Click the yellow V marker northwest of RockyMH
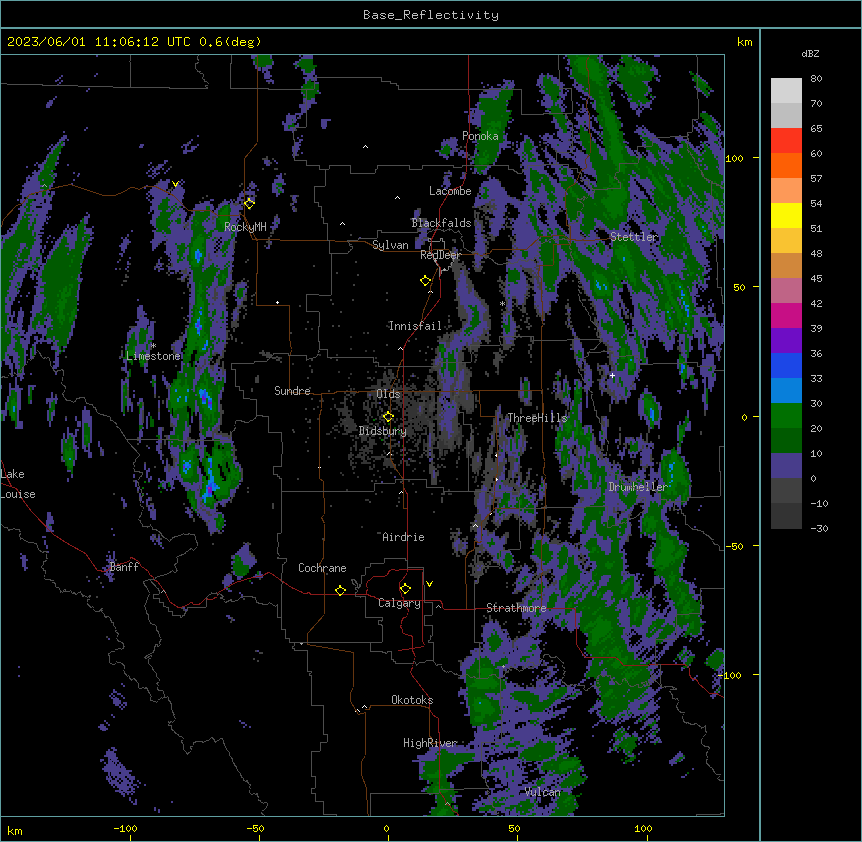Image resolution: width=862 pixels, height=842 pixels. click(x=175, y=184)
